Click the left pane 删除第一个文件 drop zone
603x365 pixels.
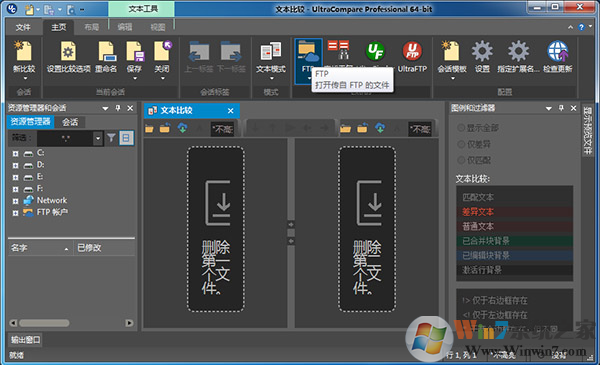(215, 229)
